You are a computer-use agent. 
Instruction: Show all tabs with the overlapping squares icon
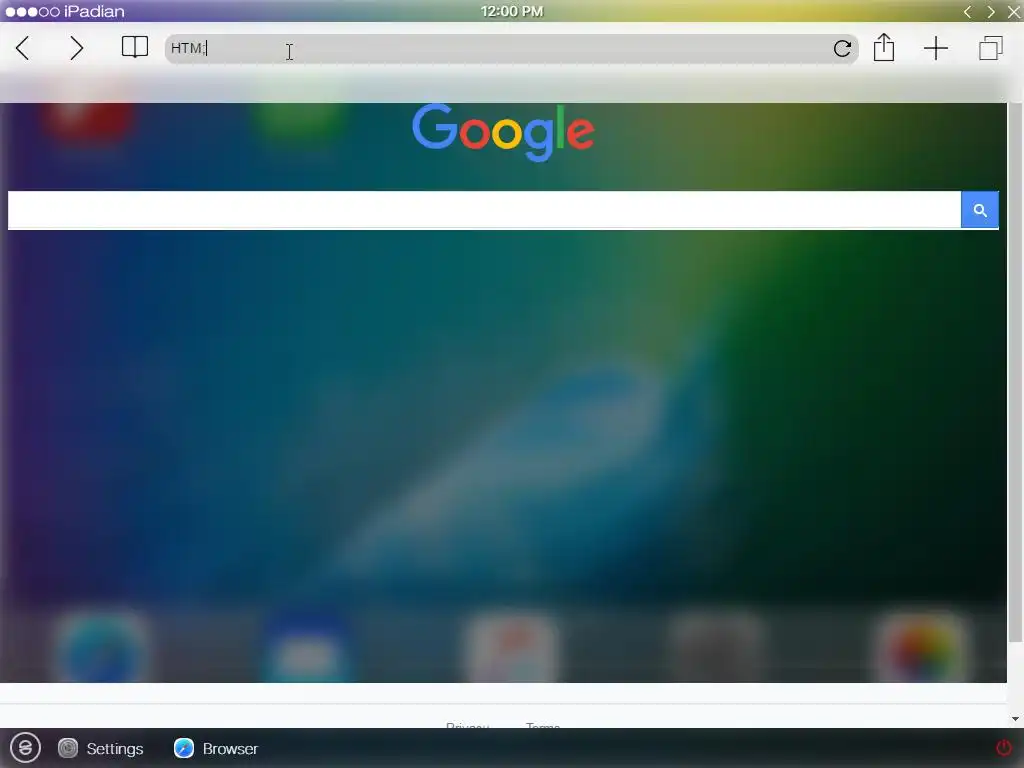click(x=991, y=48)
